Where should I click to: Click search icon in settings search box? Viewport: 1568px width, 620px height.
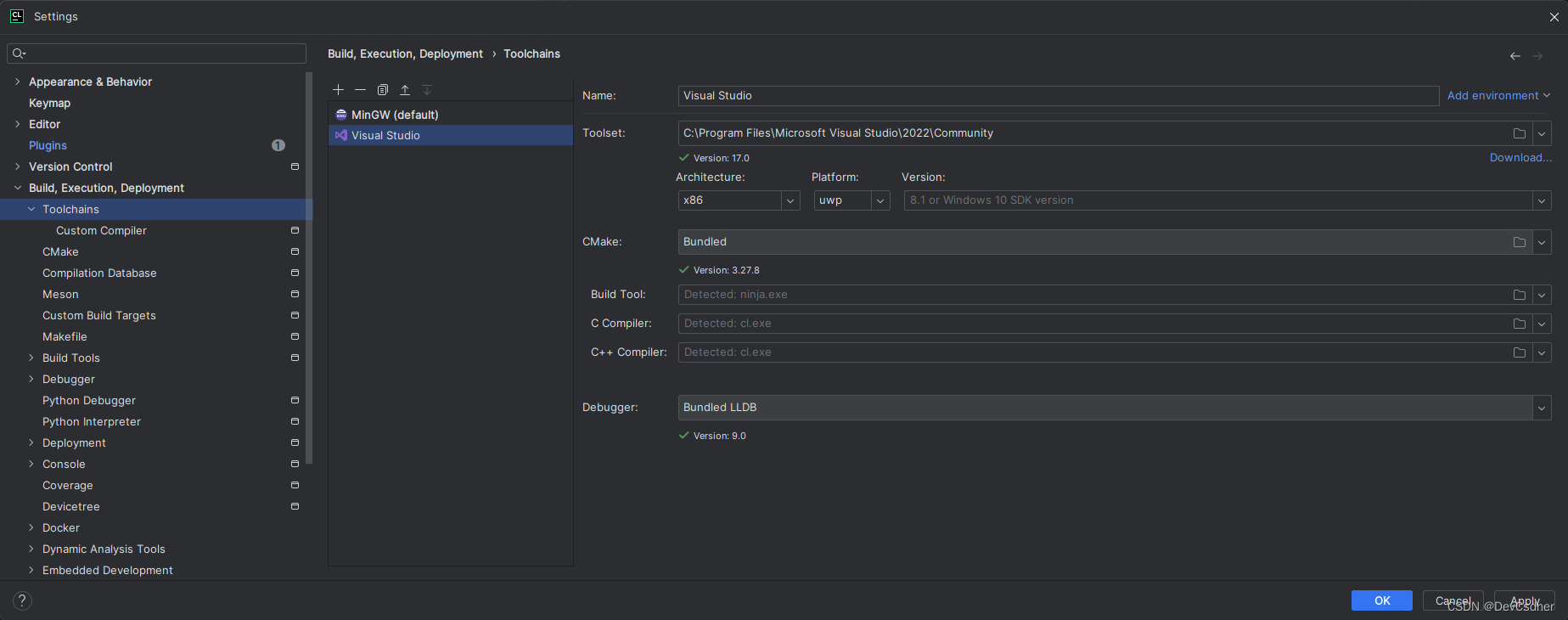coord(19,54)
